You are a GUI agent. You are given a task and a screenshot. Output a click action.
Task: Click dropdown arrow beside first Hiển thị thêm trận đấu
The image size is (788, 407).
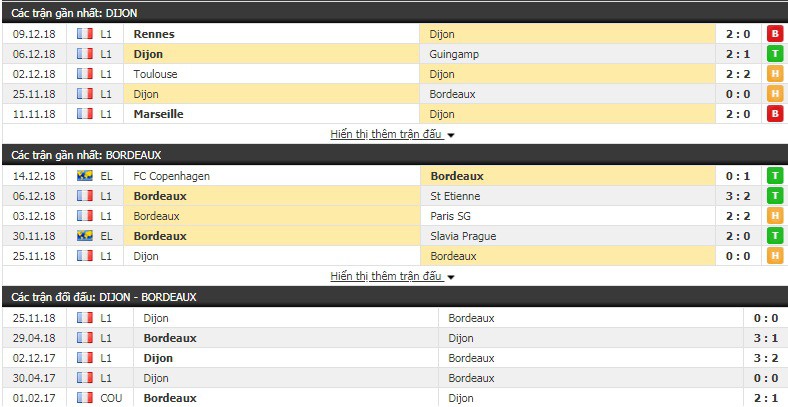(450, 135)
